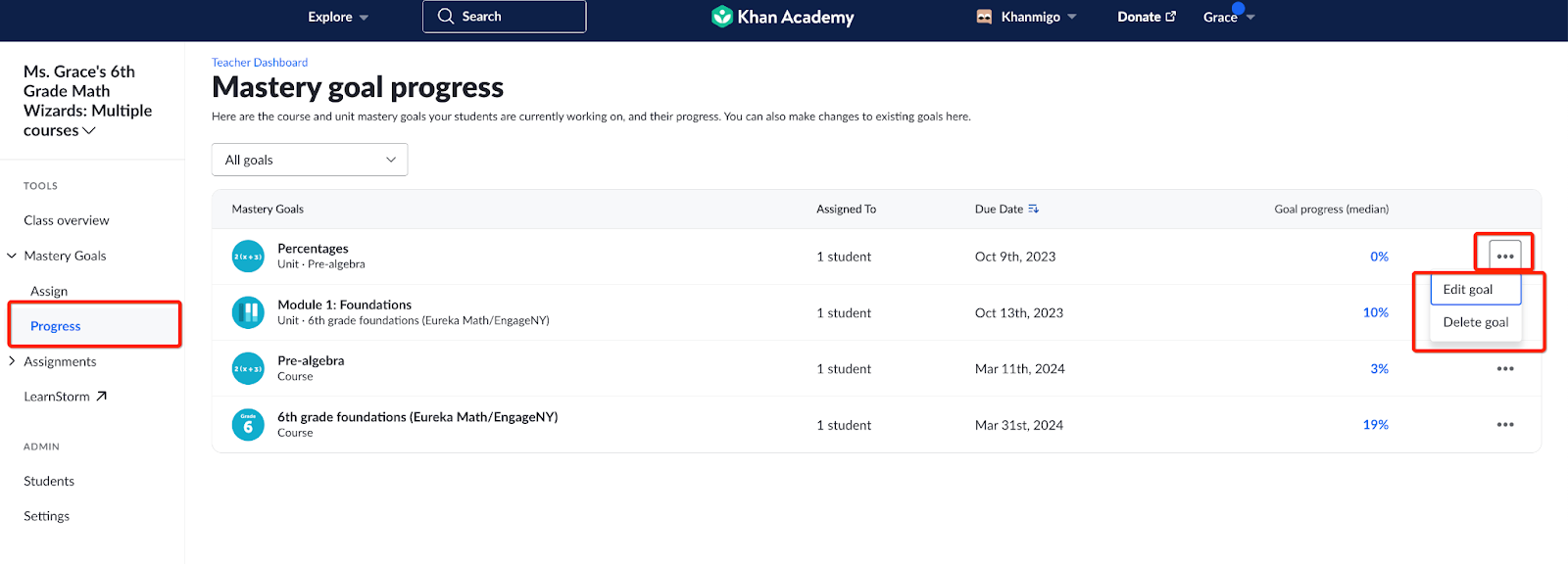Click the Module 1: Foundations unit icon
The image size is (1568, 564).
(x=248, y=312)
